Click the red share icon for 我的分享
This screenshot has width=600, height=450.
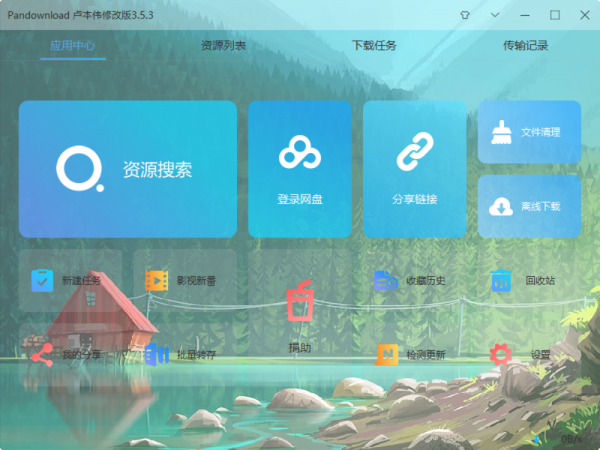(x=42, y=355)
